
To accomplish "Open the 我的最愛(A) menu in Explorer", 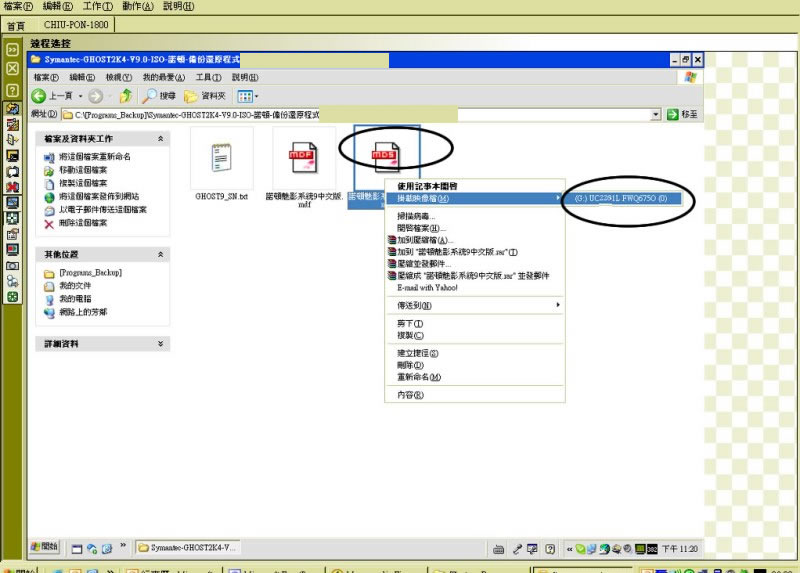I will (x=164, y=77).
